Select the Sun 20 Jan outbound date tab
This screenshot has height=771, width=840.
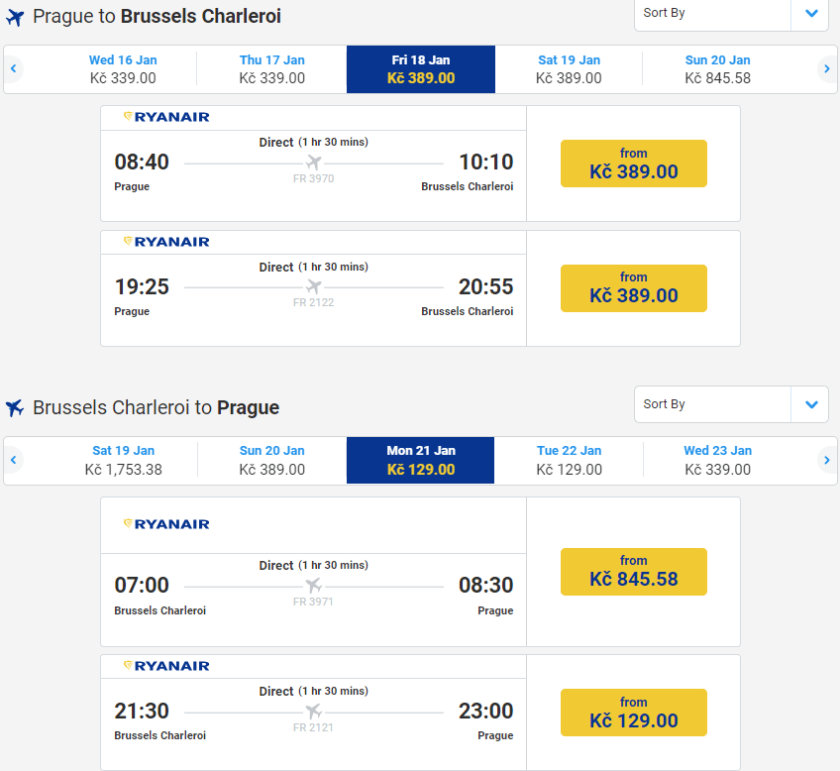(718, 69)
